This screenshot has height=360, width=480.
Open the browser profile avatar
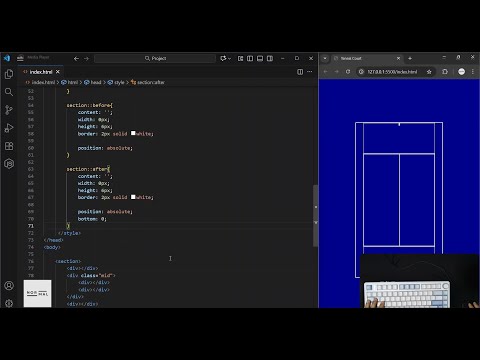tap(461, 72)
